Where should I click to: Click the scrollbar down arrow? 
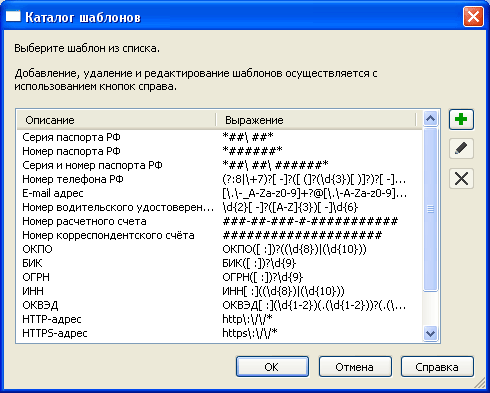tap(430, 333)
